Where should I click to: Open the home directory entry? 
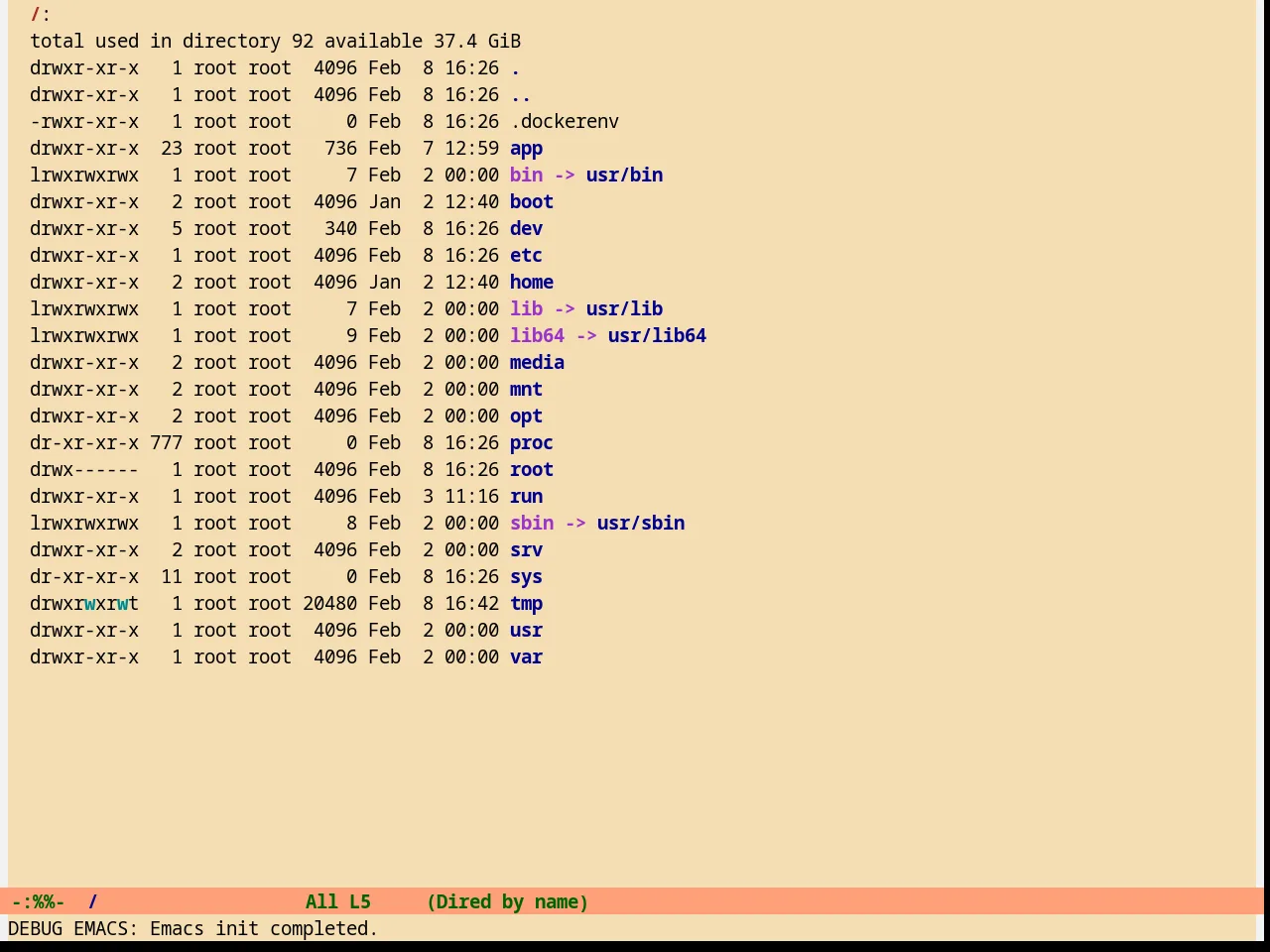pos(532,283)
